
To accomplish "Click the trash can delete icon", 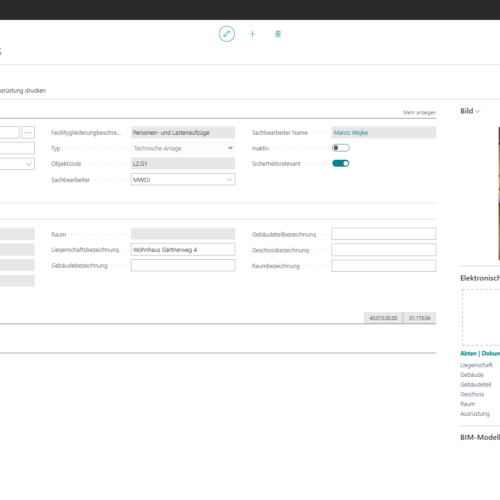I will (x=278, y=34).
